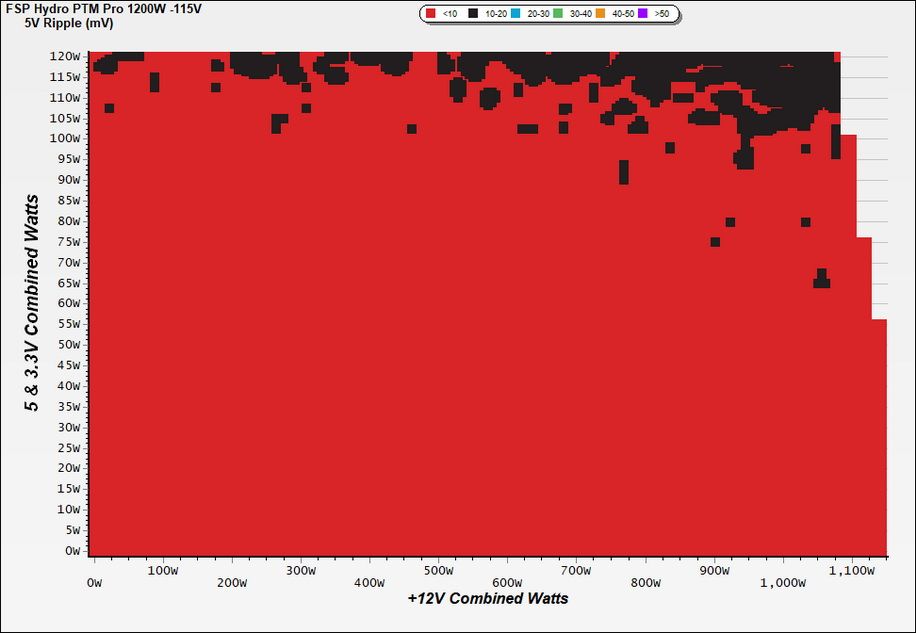Click the '5w' y-axis label
The height and width of the screenshot is (633, 916).
click(x=72, y=530)
